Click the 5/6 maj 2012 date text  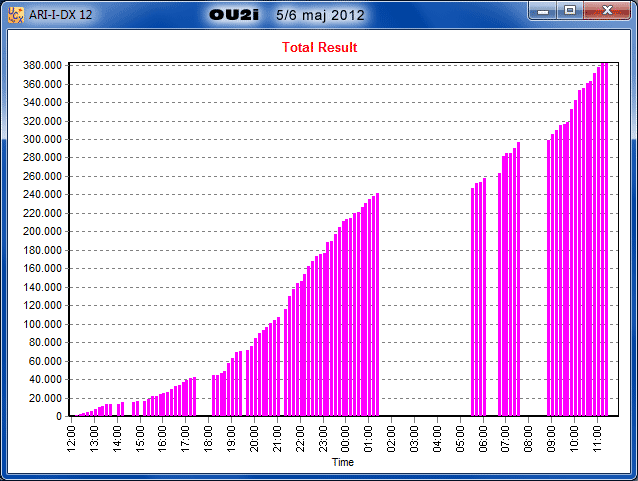point(320,16)
